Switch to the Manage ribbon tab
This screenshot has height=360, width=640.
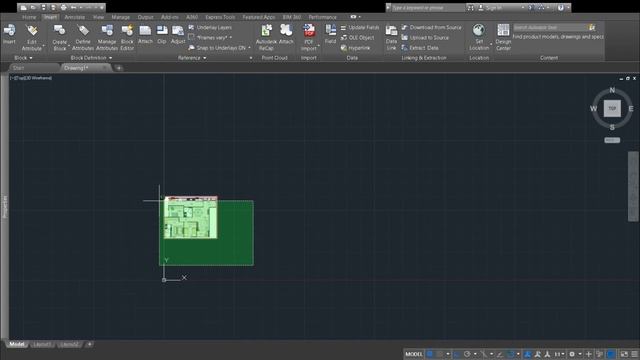pos(120,17)
